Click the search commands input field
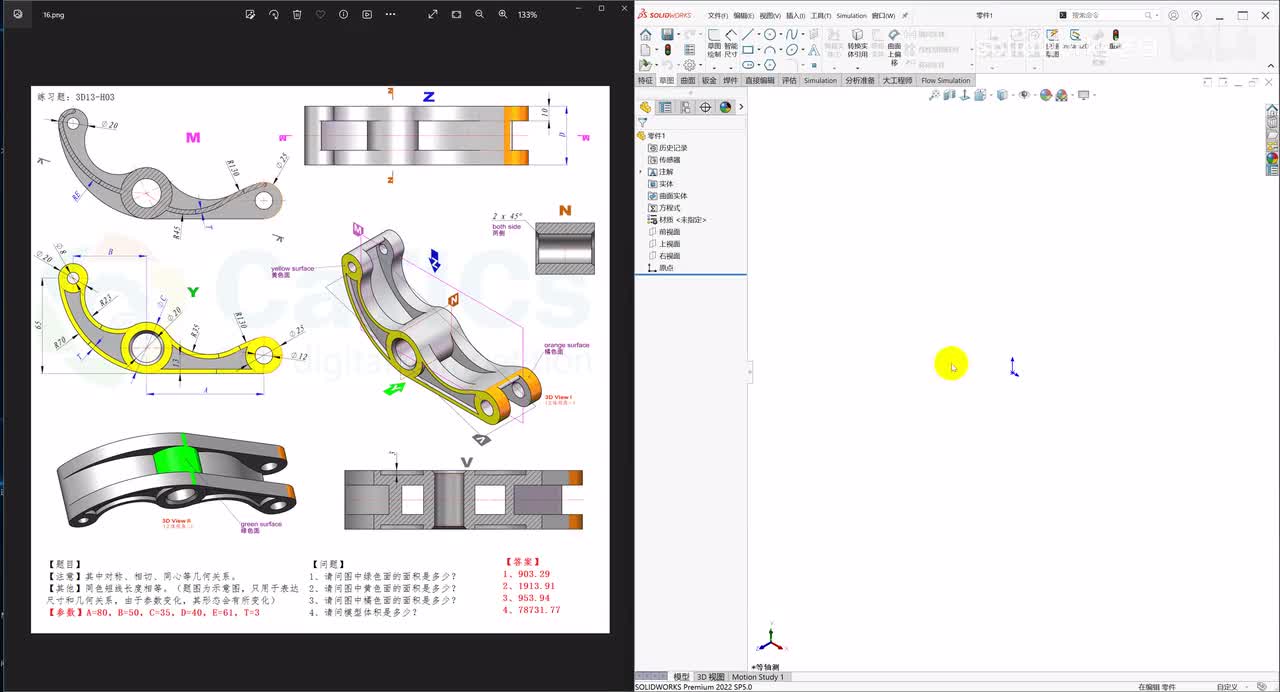 tap(1107, 15)
